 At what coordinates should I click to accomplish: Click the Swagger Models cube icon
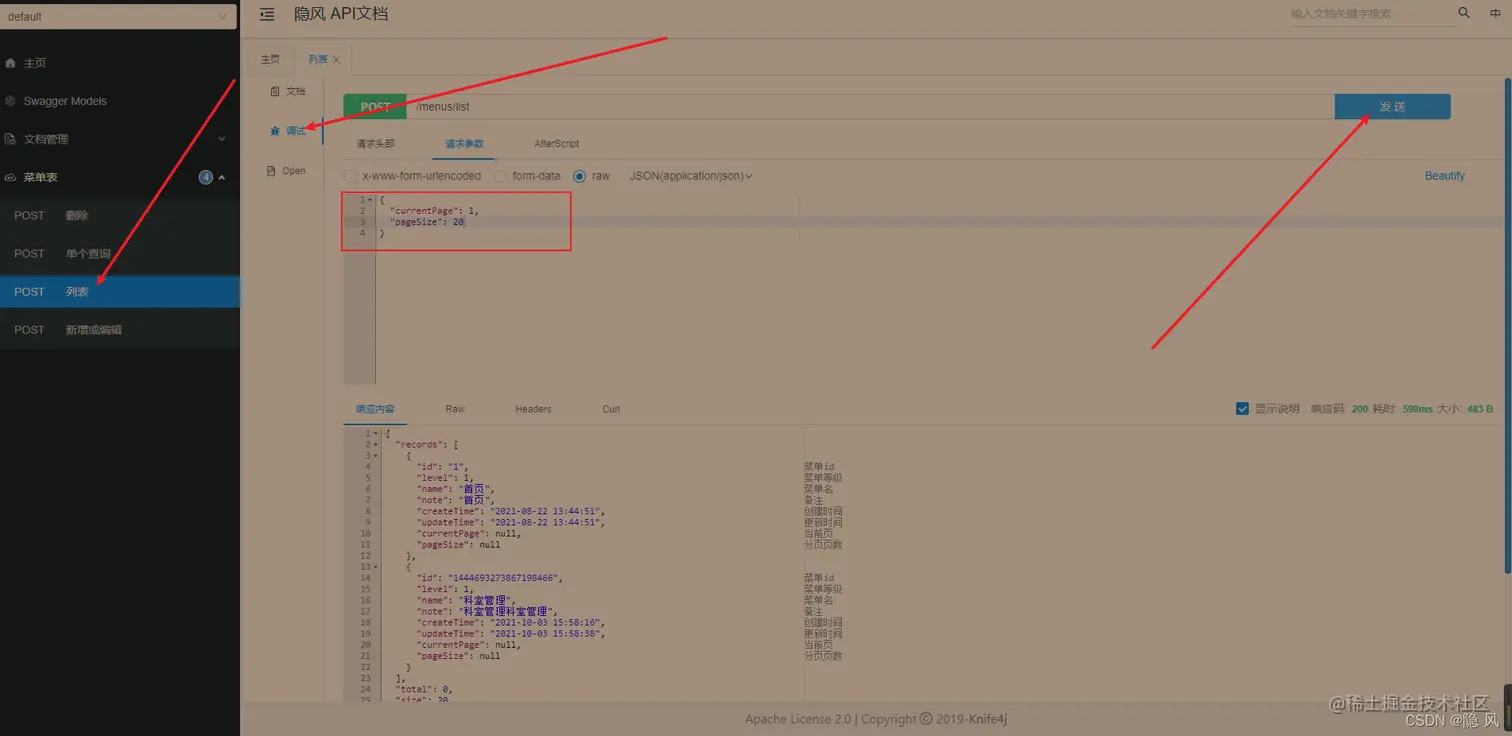(x=11, y=101)
